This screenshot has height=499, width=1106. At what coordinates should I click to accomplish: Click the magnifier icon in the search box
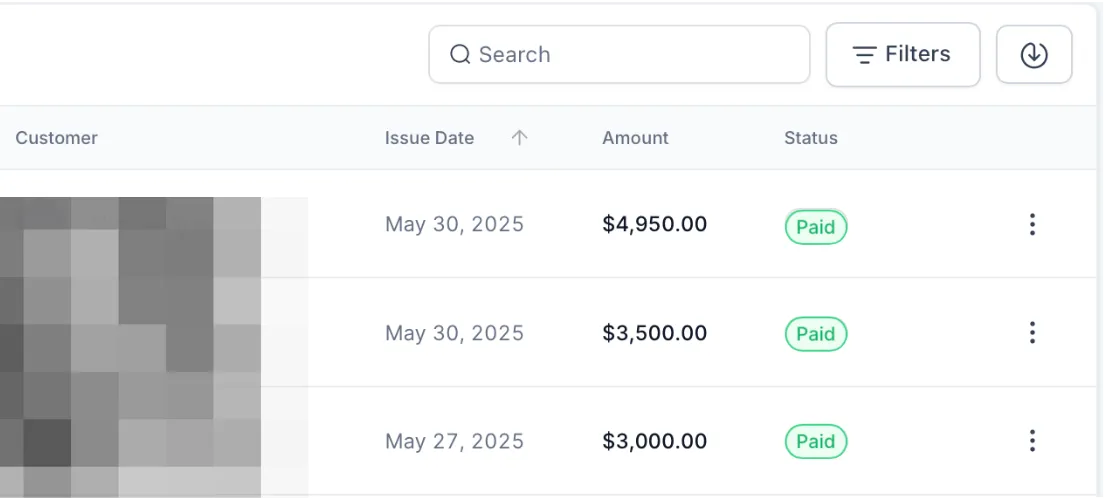(460, 55)
